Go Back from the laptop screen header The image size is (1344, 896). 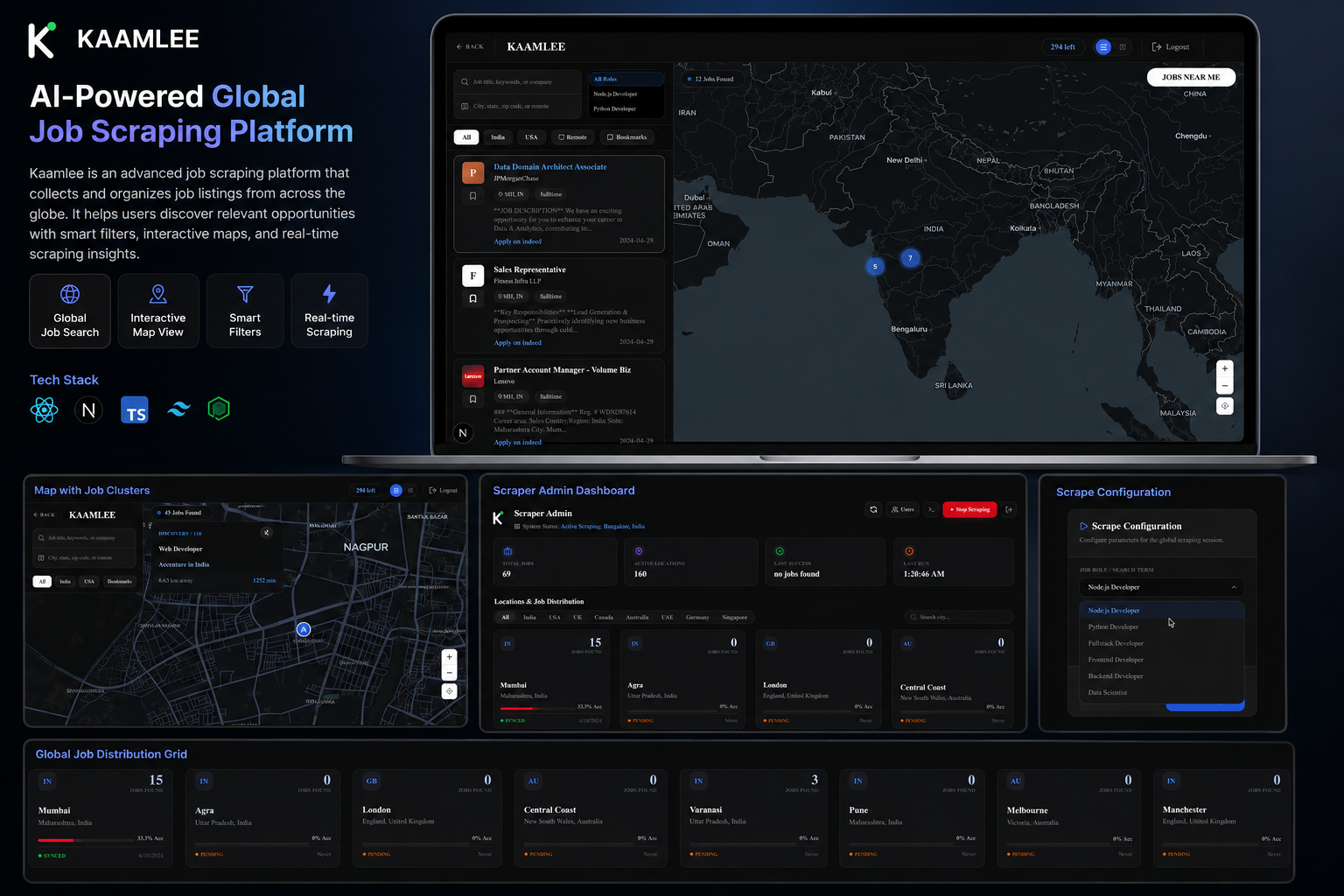click(470, 47)
